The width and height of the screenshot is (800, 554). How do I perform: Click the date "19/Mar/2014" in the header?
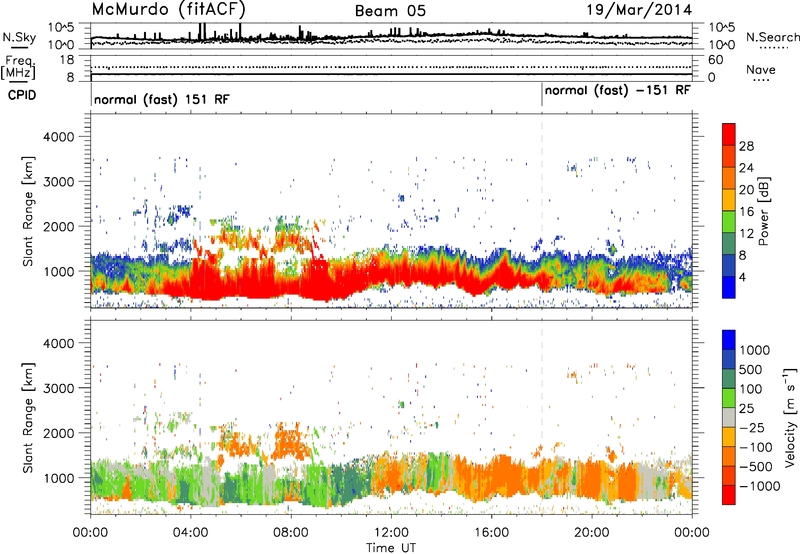coord(639,10)
